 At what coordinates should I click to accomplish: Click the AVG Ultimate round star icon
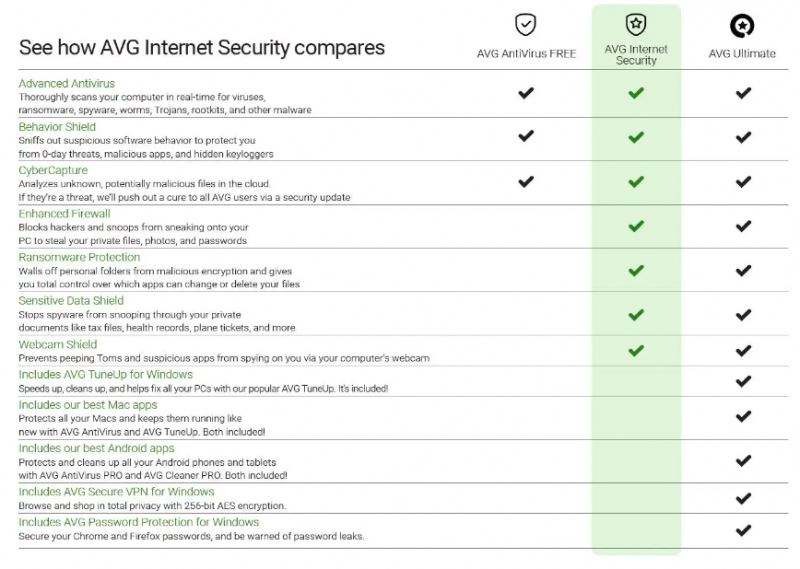(742, 25)
